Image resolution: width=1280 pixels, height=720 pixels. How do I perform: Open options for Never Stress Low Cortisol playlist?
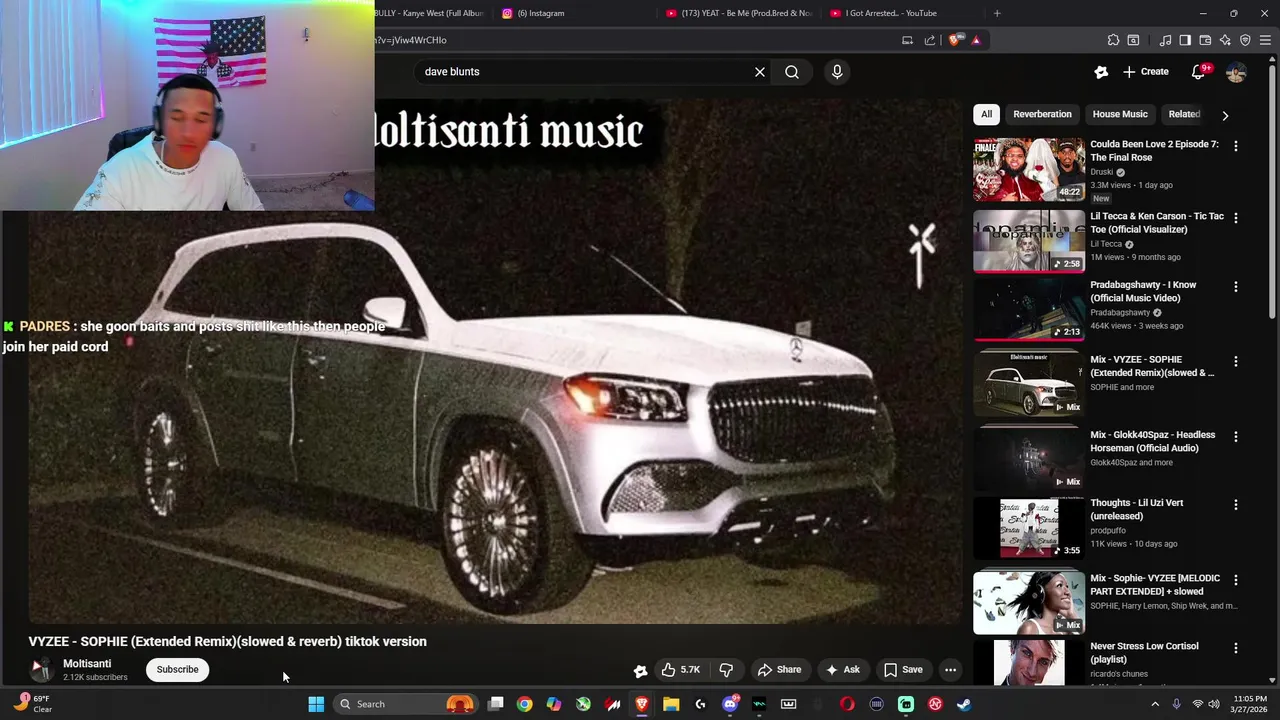coord(1236,648)
